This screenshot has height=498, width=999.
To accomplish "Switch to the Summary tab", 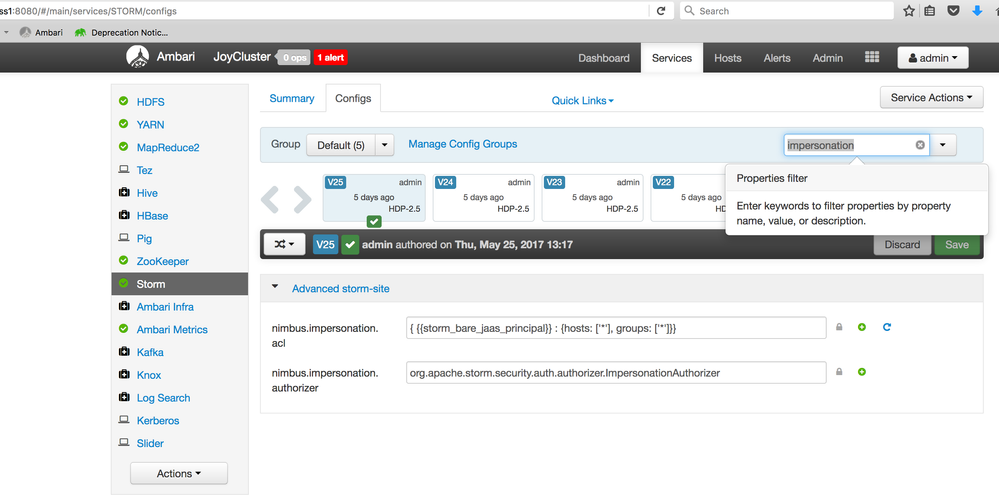I will pos(292,98).
